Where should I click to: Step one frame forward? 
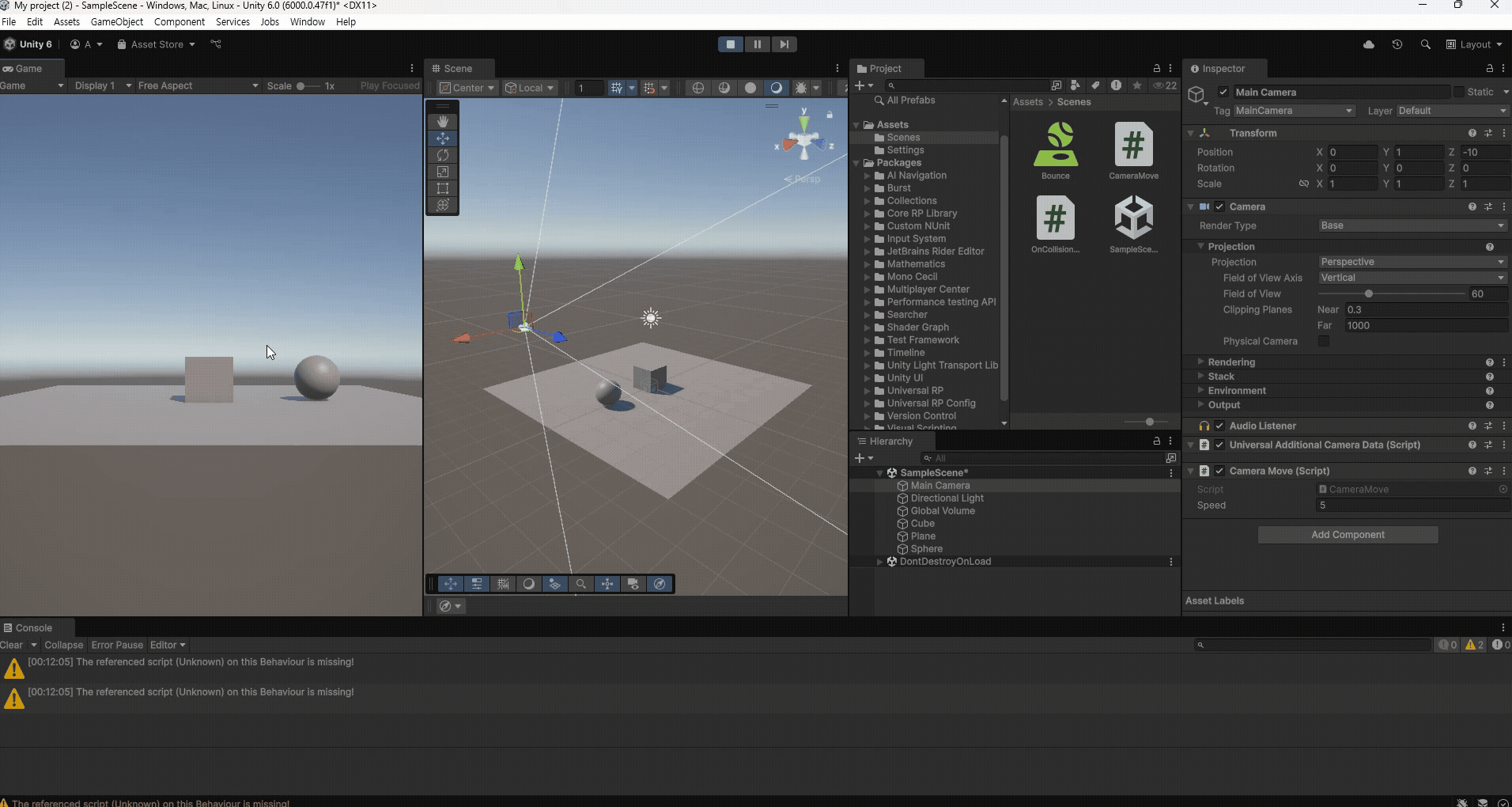coord(784,44)
